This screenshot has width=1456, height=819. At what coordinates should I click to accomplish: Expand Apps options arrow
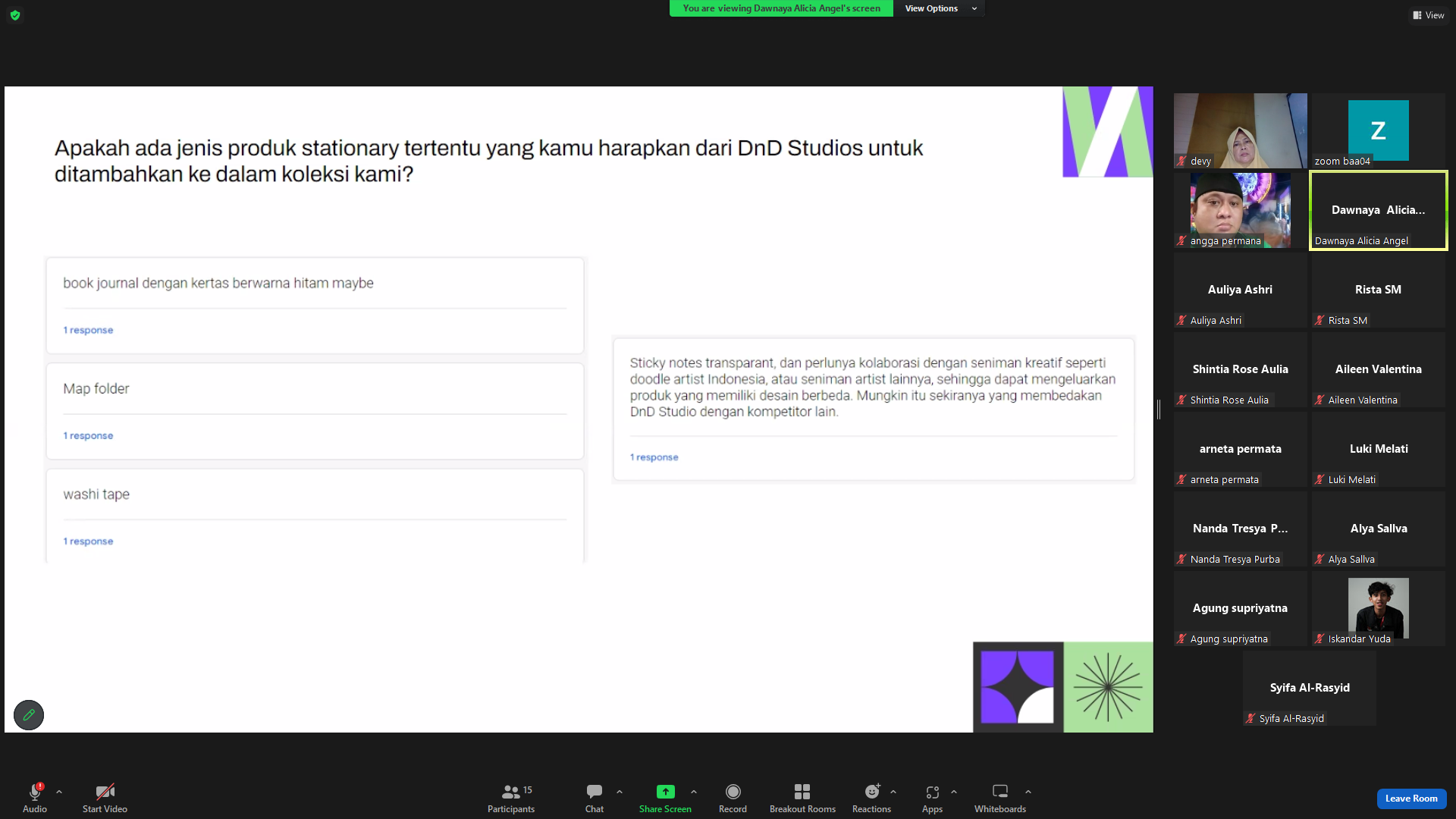pyautogui.click(x=954, y=792)
